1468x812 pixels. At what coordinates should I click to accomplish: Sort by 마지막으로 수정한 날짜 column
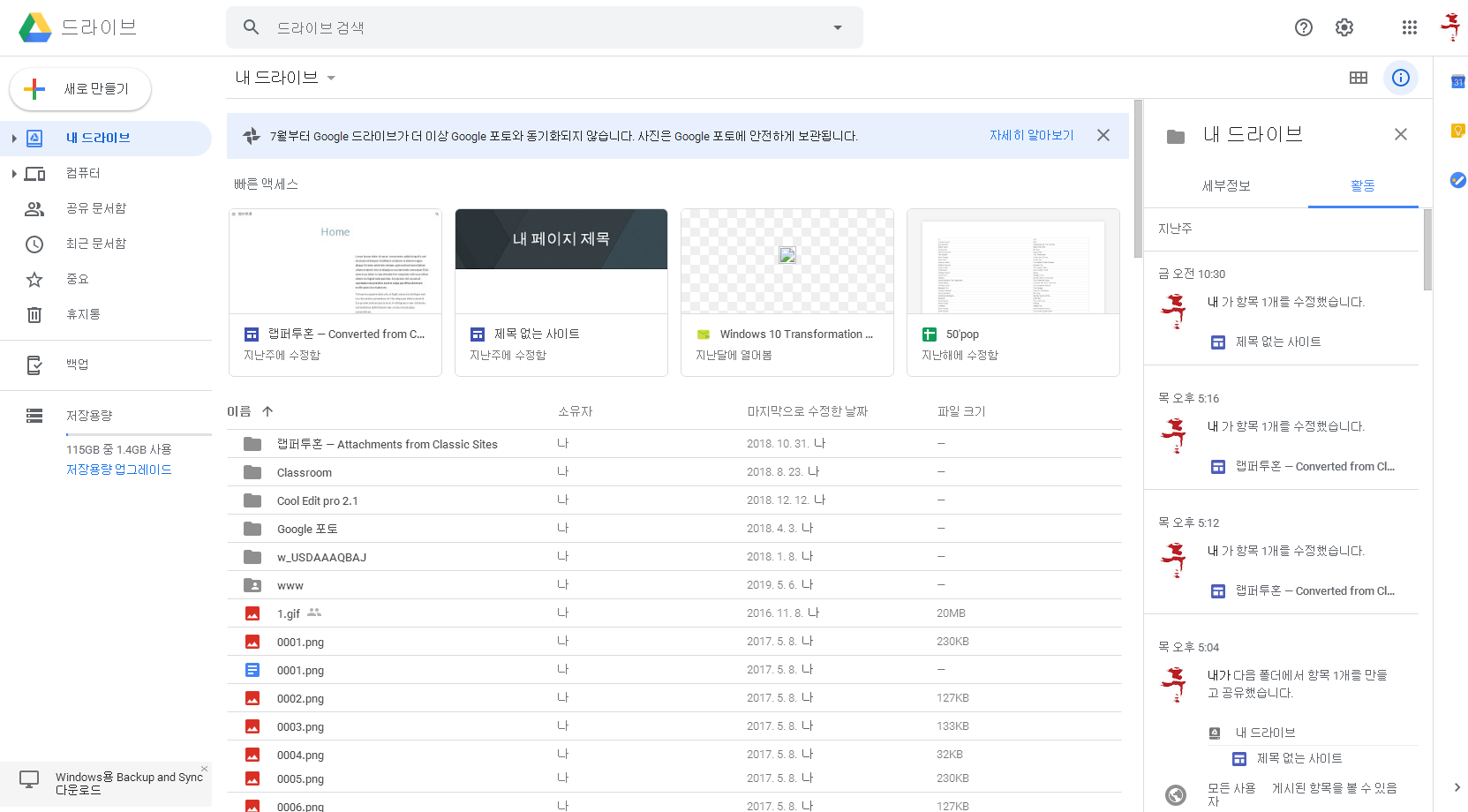click(x=808, y=411)
